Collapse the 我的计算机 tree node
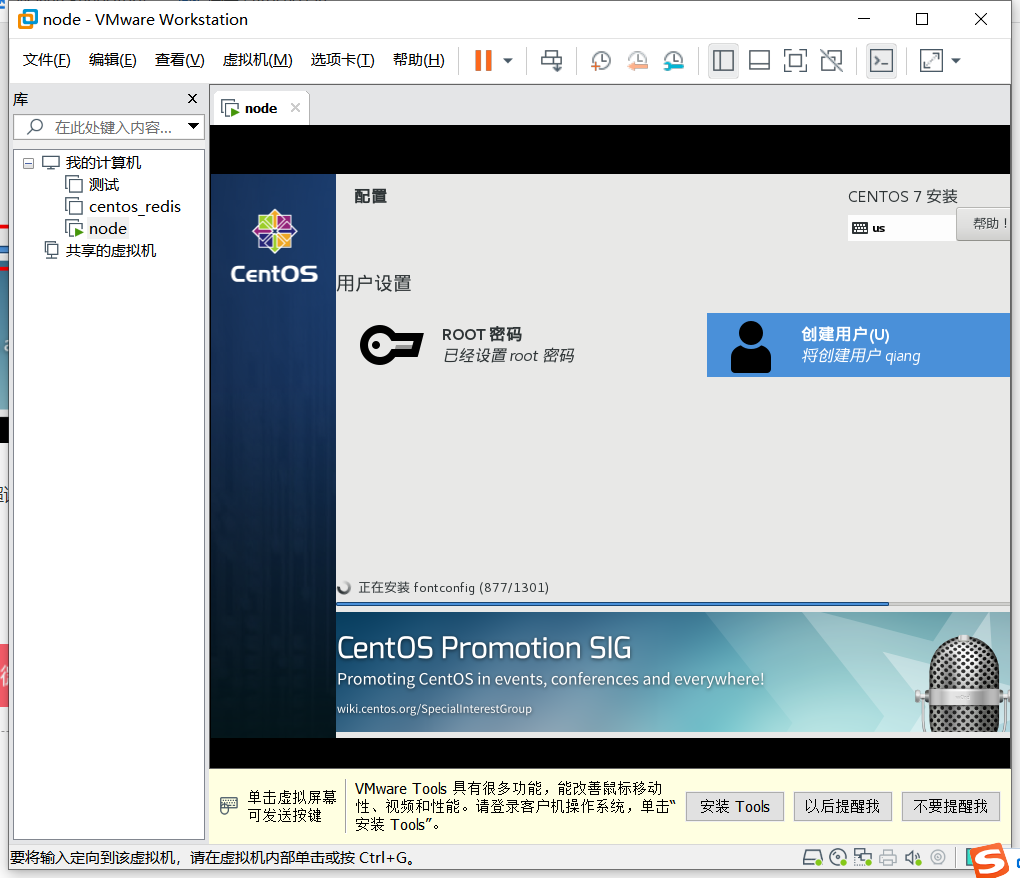 (29, 163)
